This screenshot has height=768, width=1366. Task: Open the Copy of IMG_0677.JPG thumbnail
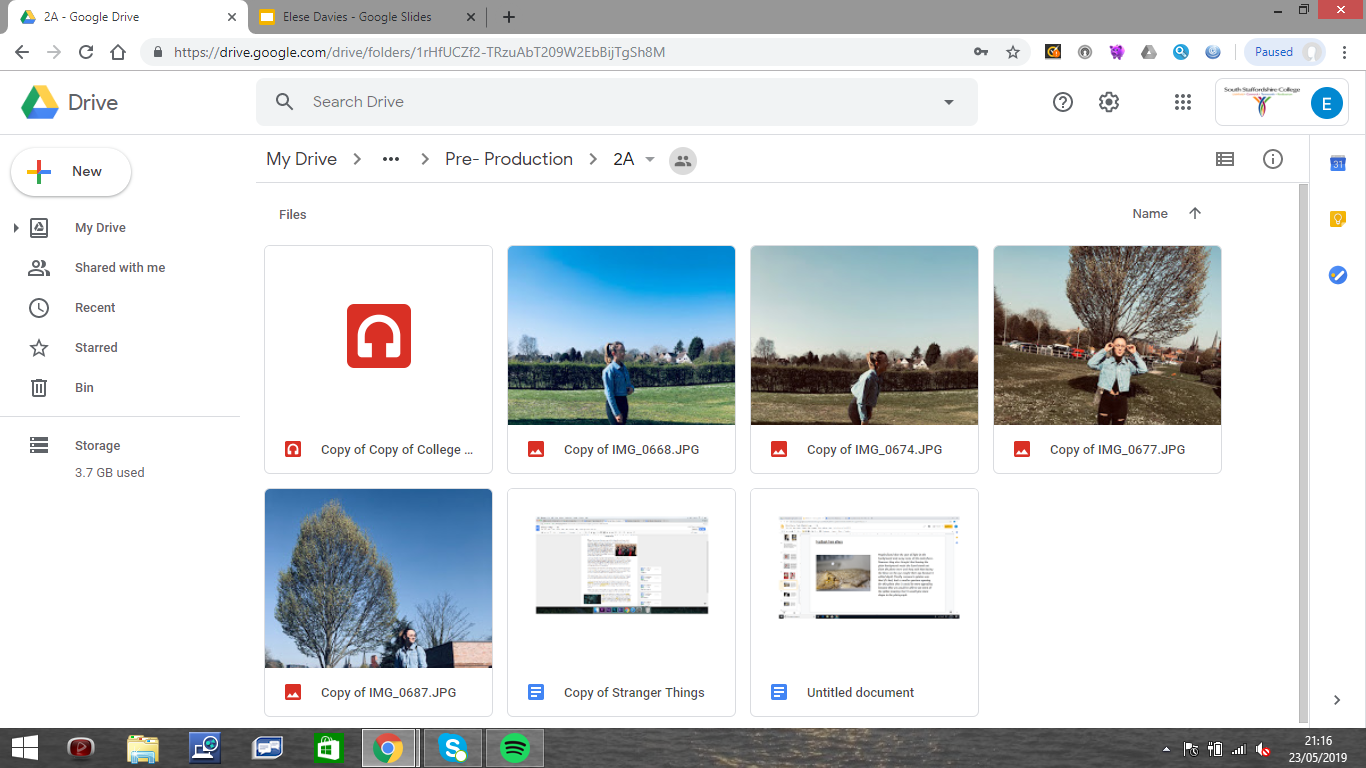(x=1107, y=336)
